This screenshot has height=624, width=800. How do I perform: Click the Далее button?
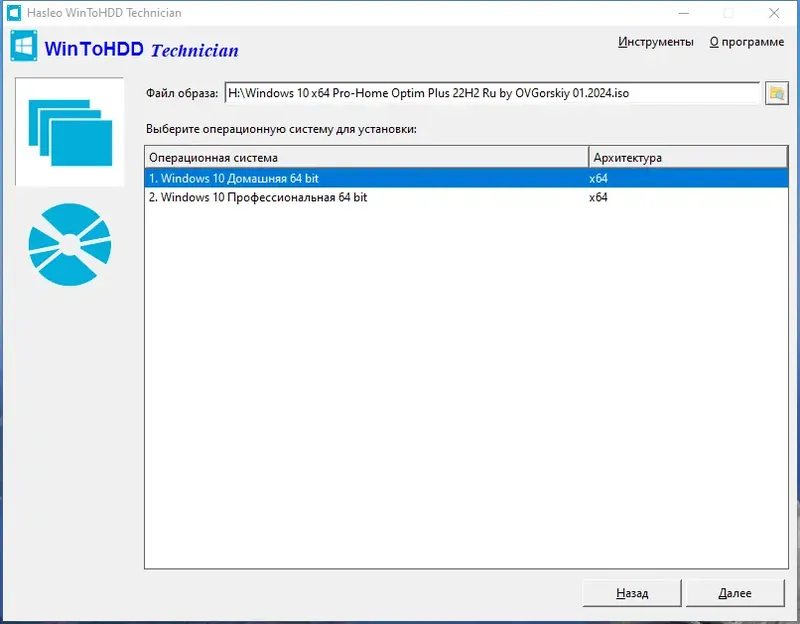[x=735, y=593]
